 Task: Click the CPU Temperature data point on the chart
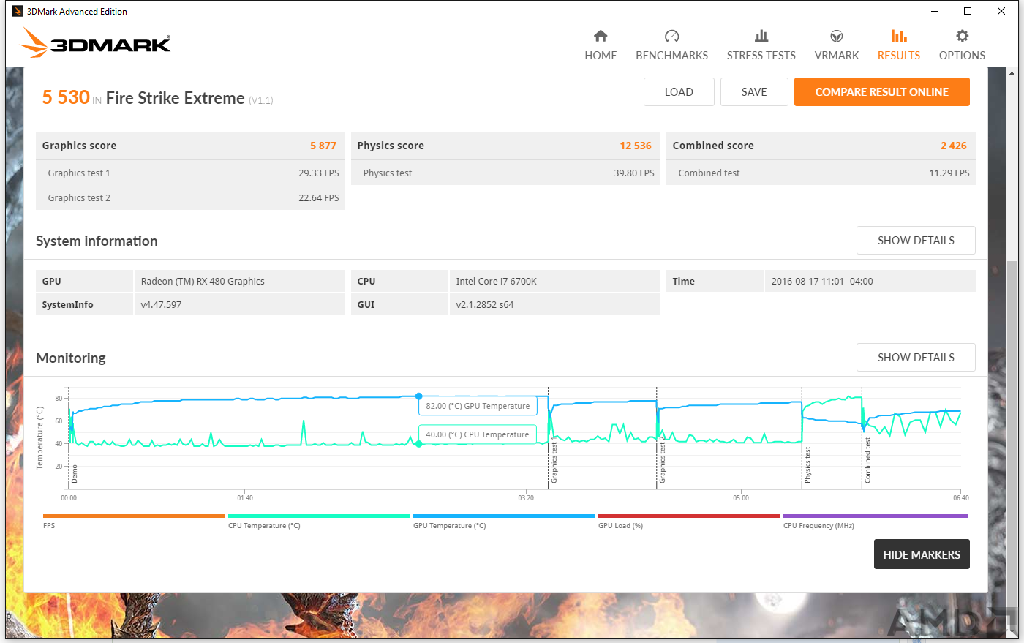(419, 444)
